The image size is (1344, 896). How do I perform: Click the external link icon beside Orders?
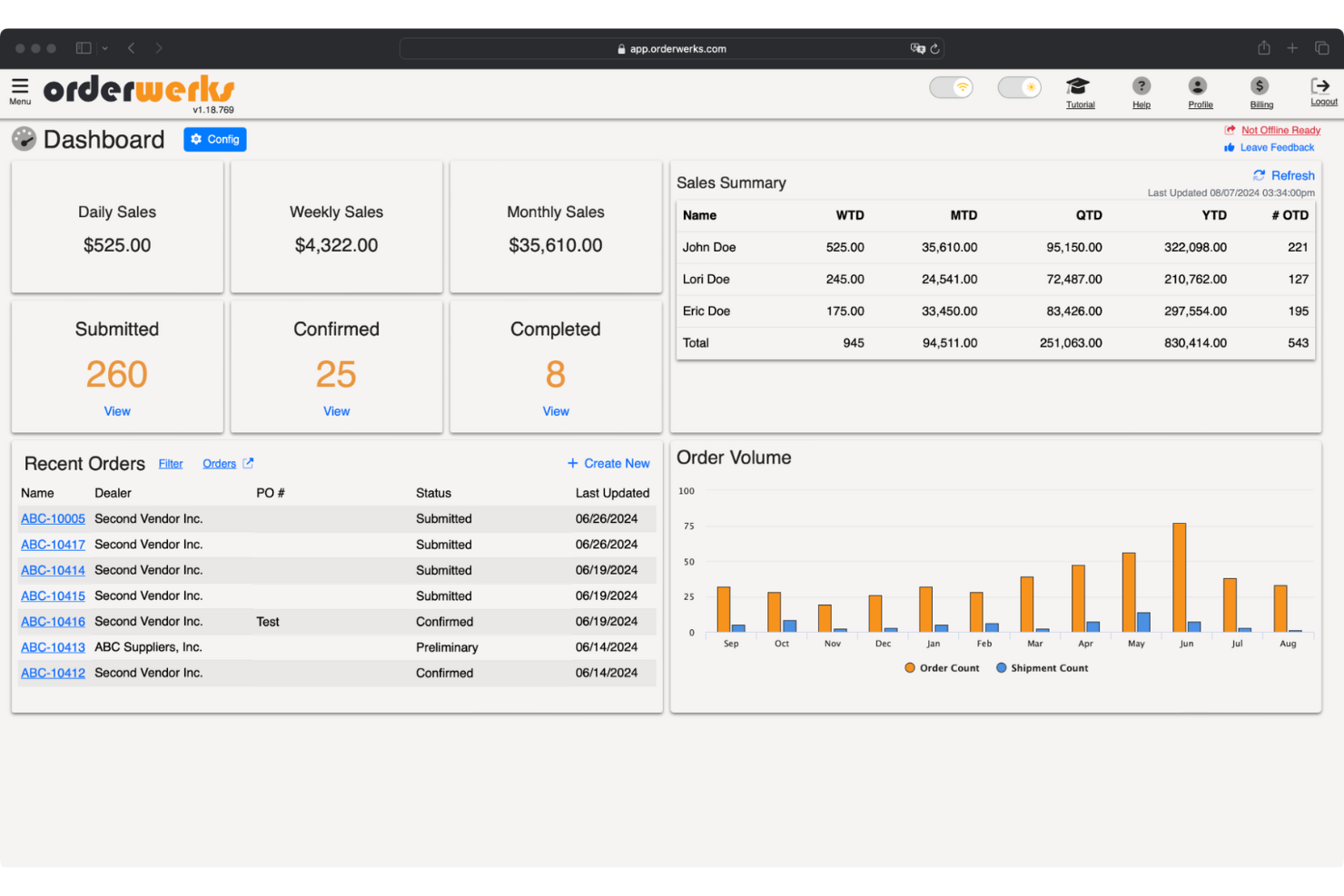(248, 463)
